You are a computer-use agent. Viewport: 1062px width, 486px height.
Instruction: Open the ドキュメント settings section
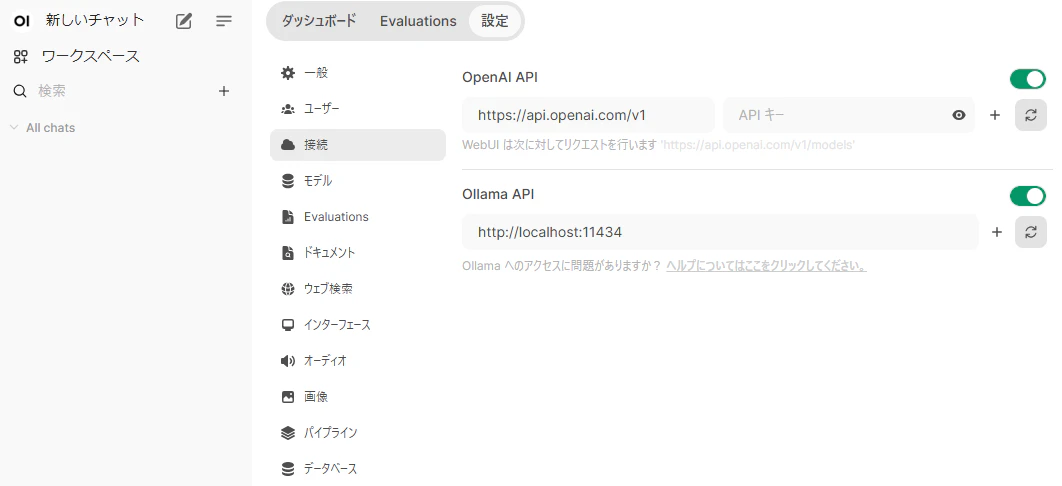click(358, 252)
